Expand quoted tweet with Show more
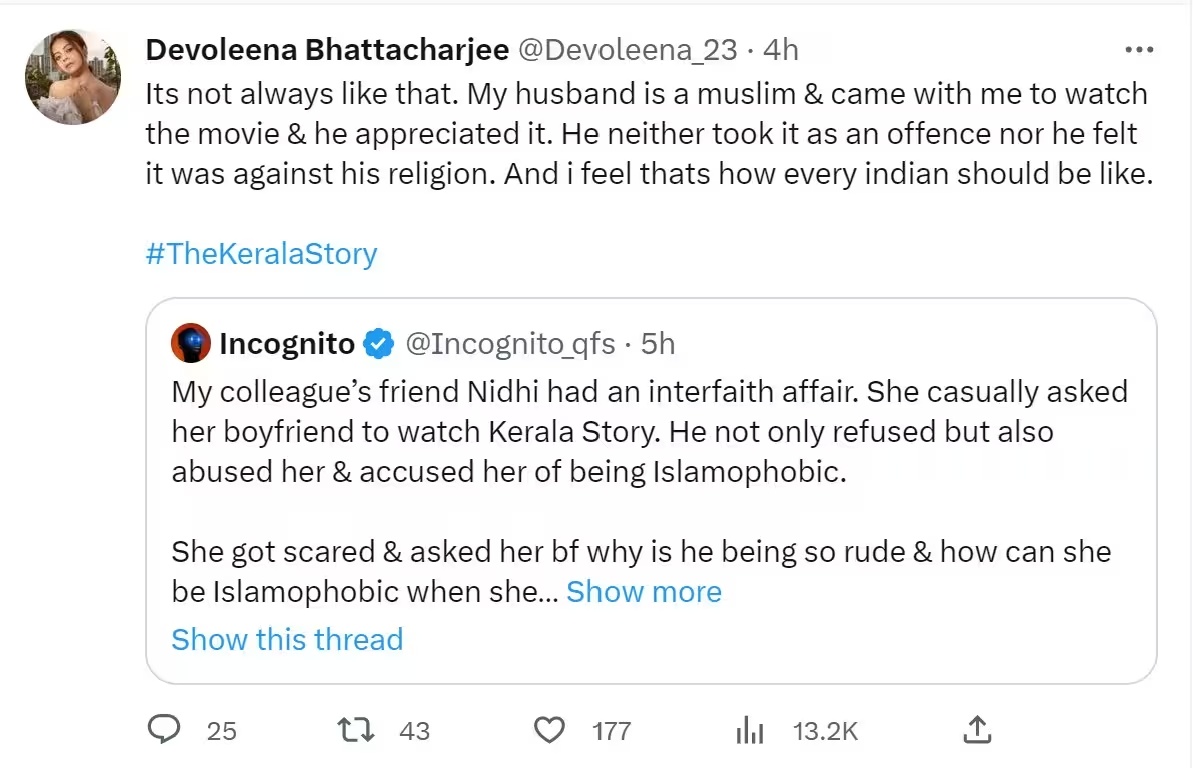The image size is (1194, 768). click(644, 592)
